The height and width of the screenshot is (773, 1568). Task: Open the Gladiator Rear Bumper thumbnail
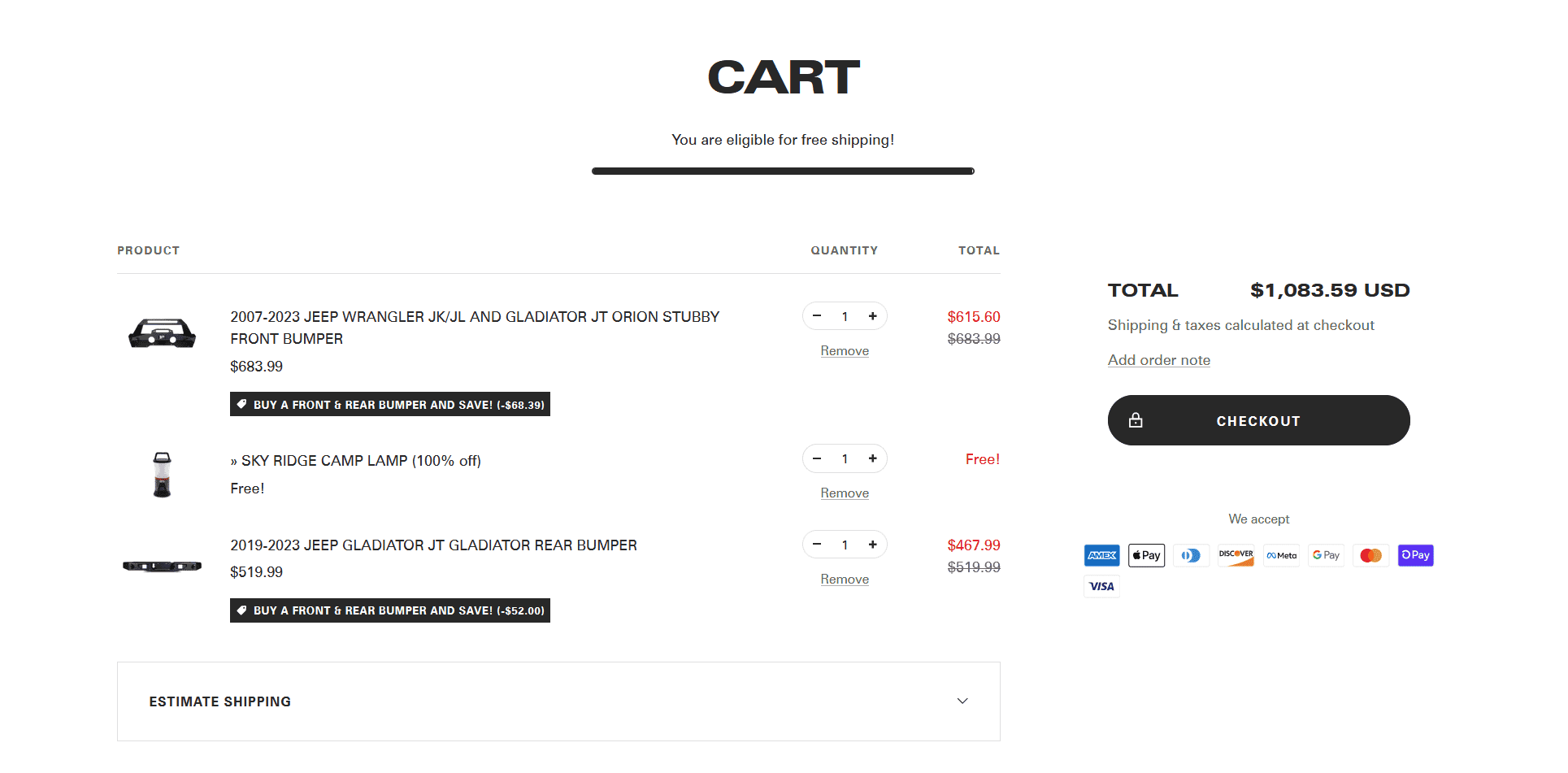click(x=163, y=566)
